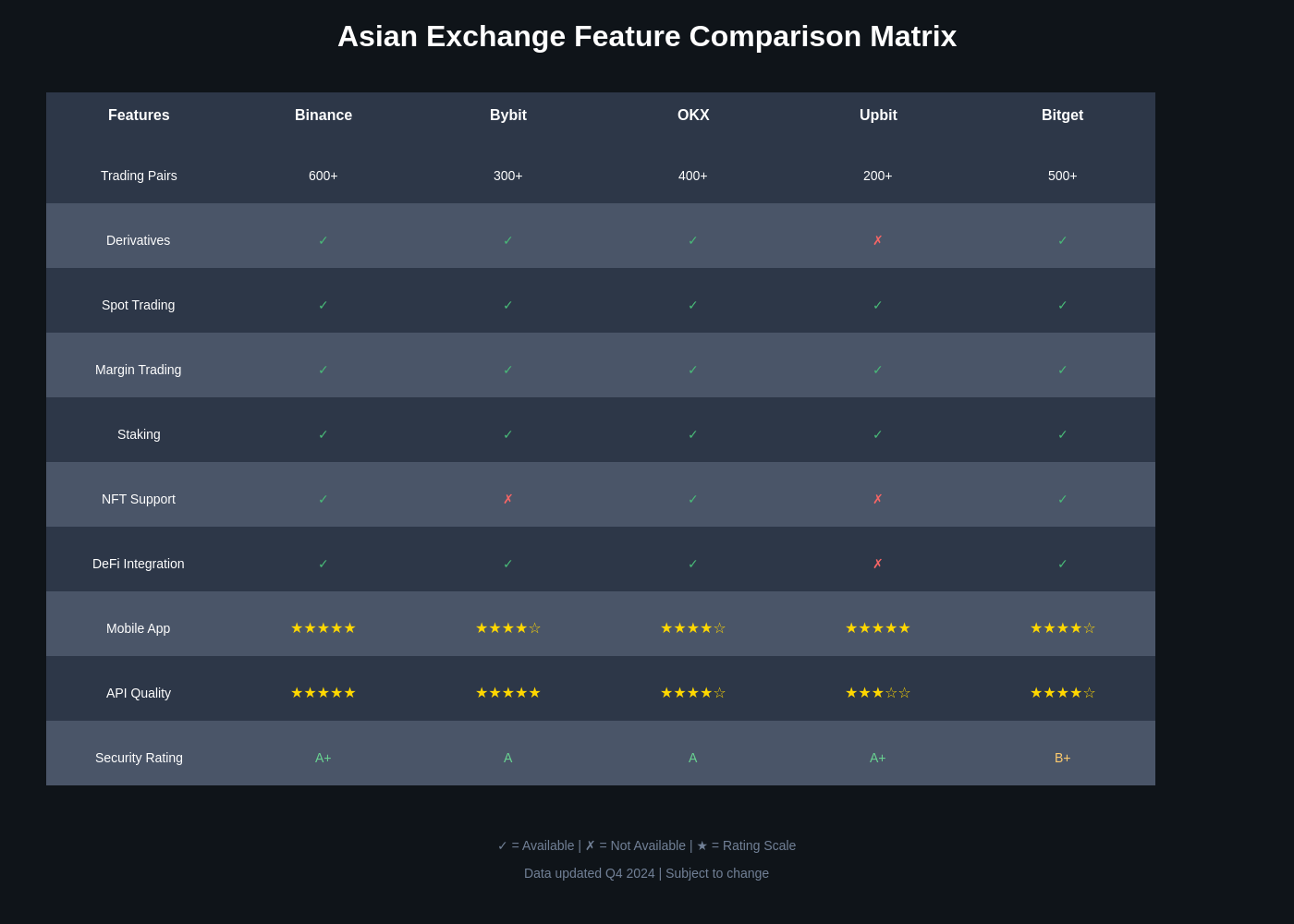Click Bitget's B+ security rating
Viewport: 1294px width, 924px height.
(x=1063, y=758)
